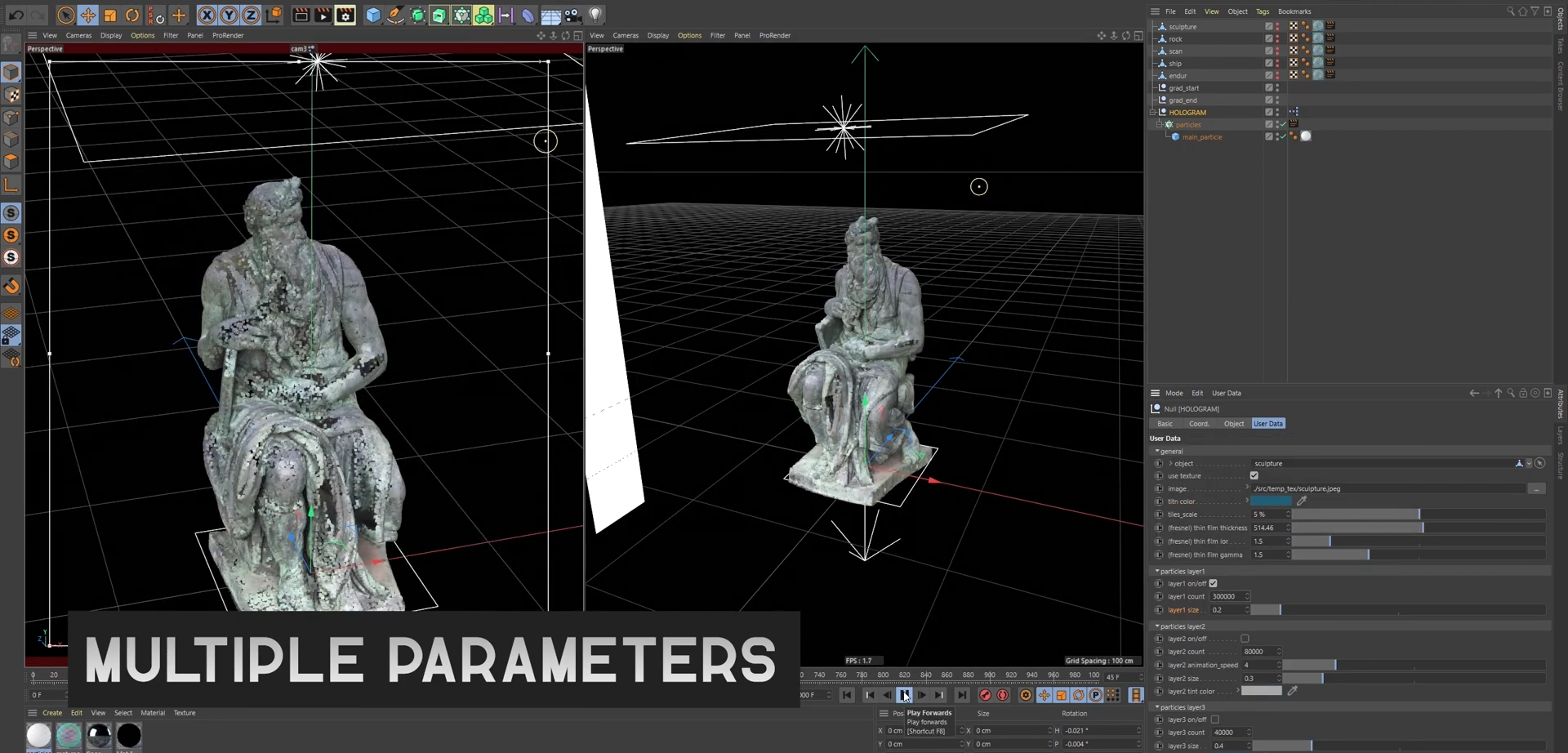
Task: Open left viewport Display menu
Action: pyautogui.click(x=111, y=35)
